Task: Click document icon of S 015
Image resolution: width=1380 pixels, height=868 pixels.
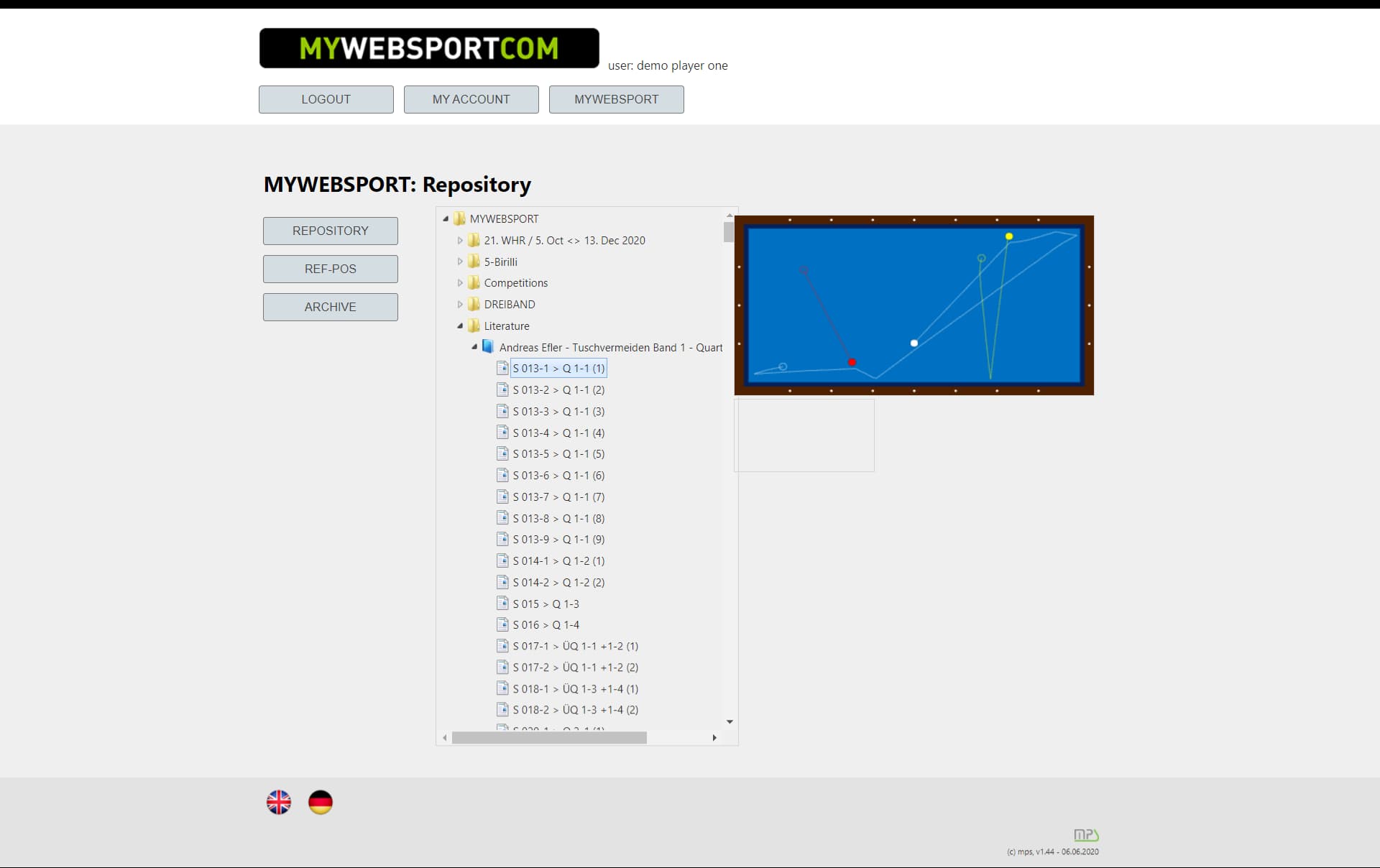Action: click(x=502, y=603)
